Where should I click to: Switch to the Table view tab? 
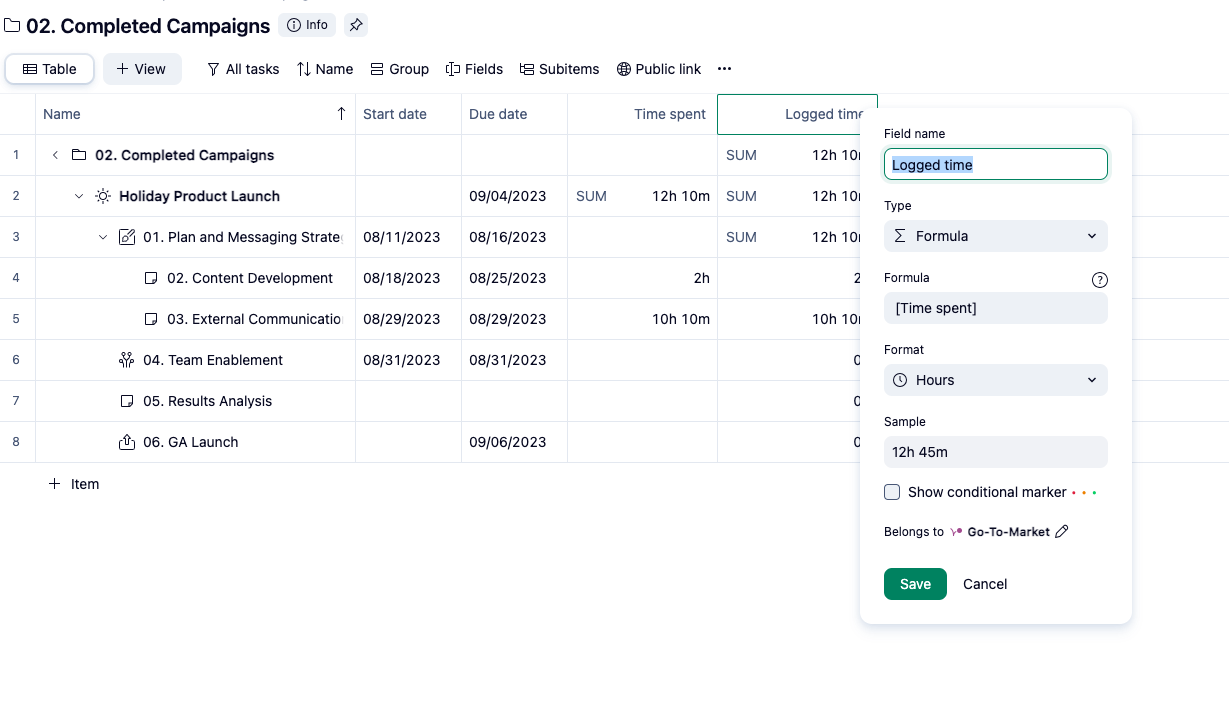click(50, 69)
